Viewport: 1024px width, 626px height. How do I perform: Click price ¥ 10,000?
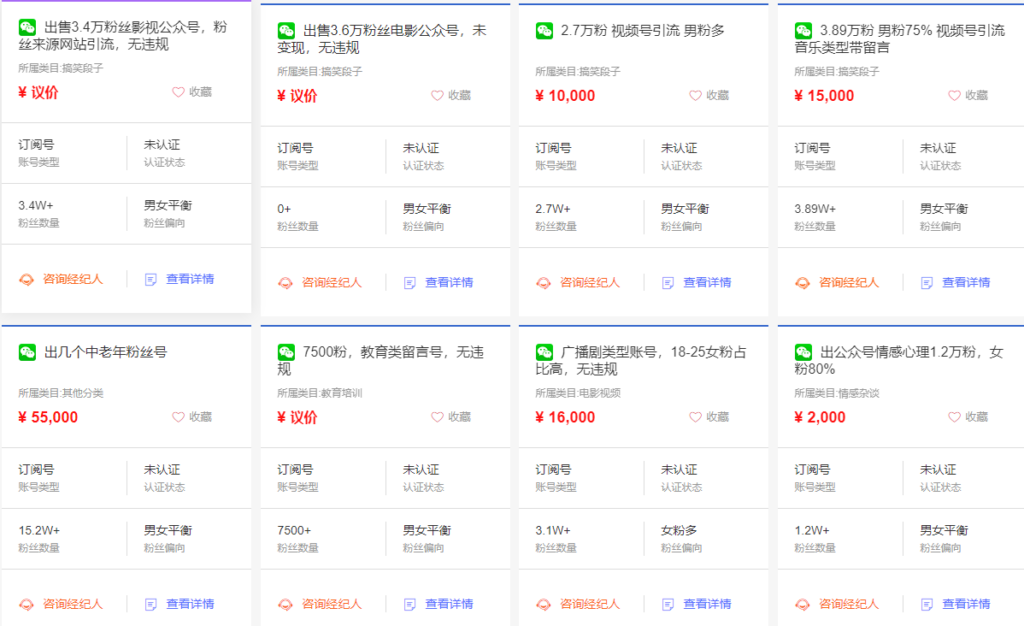565,96
